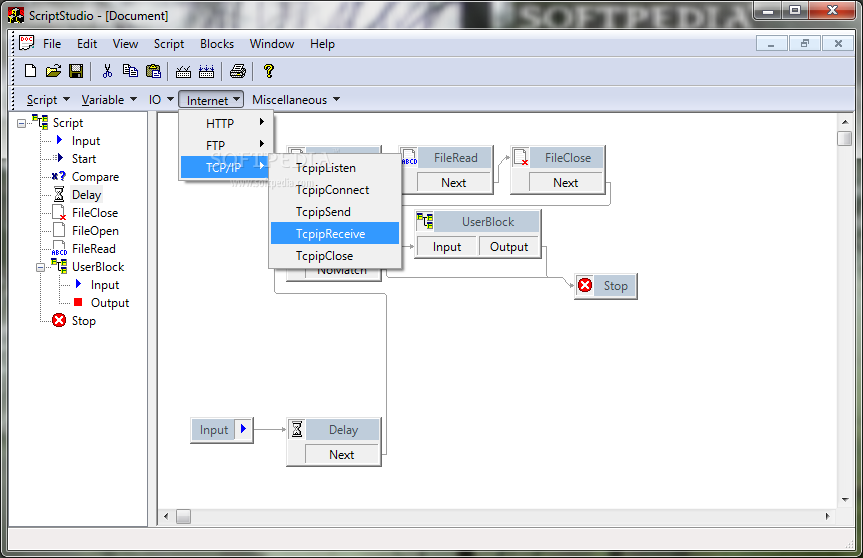Screen dimensions: 863x558
Task: Click the Save floppy disk icon
Action: coord(76,70)
